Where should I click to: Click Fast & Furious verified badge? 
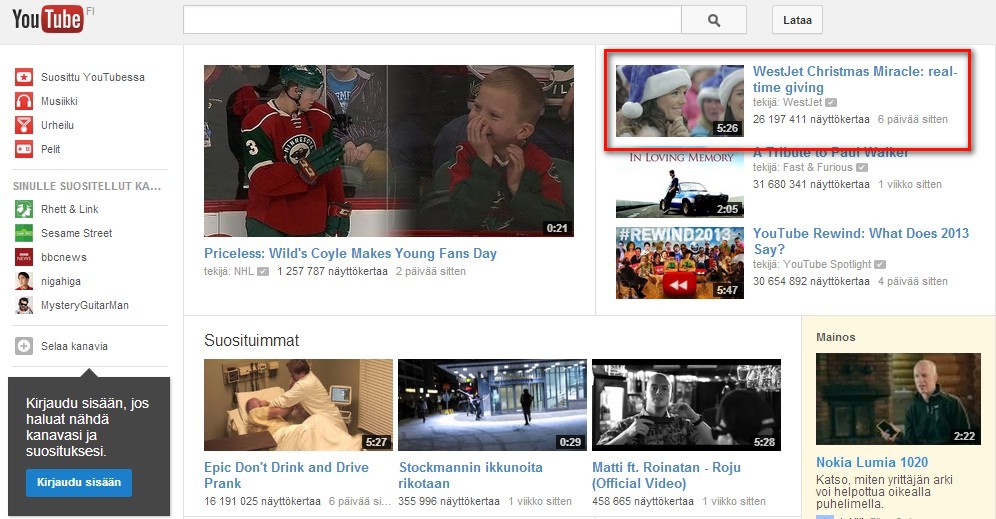pyautogui.click(x=862, y=168)
